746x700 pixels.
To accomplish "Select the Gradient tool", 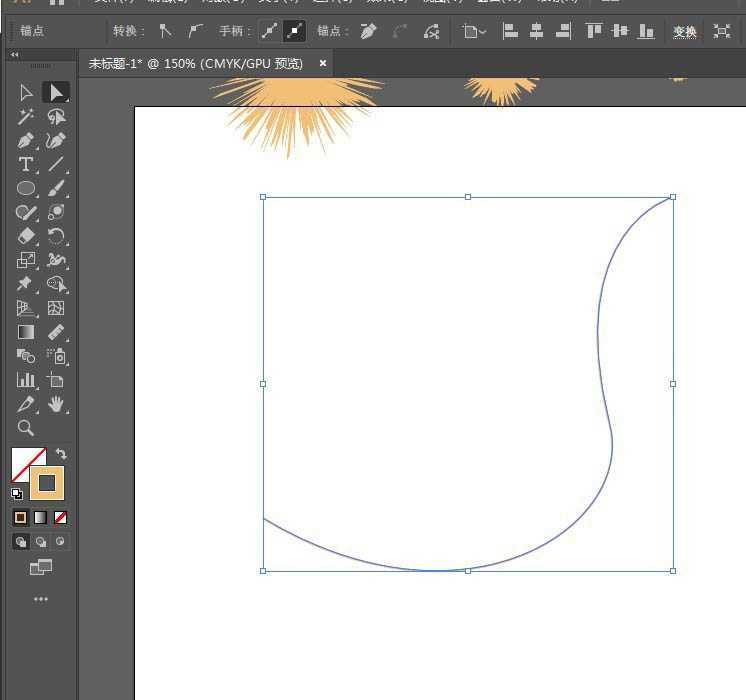I will pyautogui.click(x=26, y=333).
